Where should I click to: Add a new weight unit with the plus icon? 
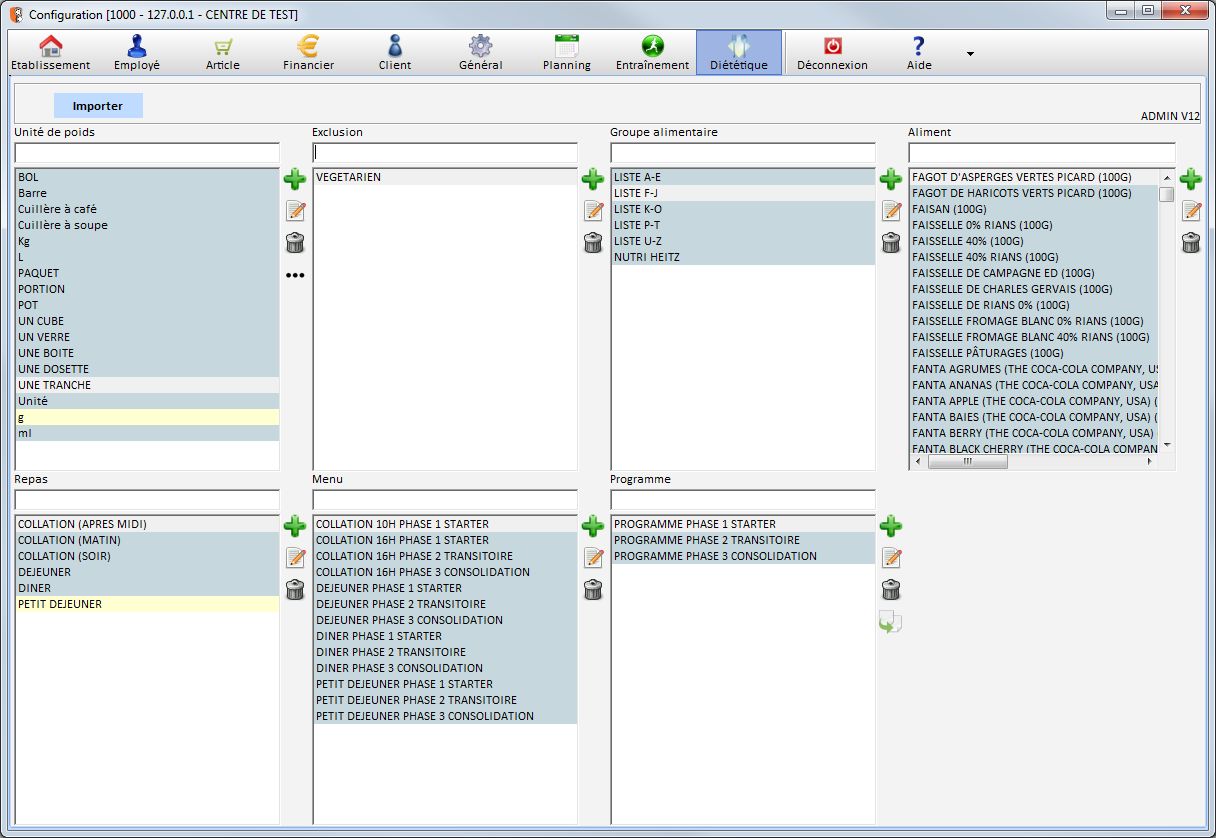coord(294,179)
